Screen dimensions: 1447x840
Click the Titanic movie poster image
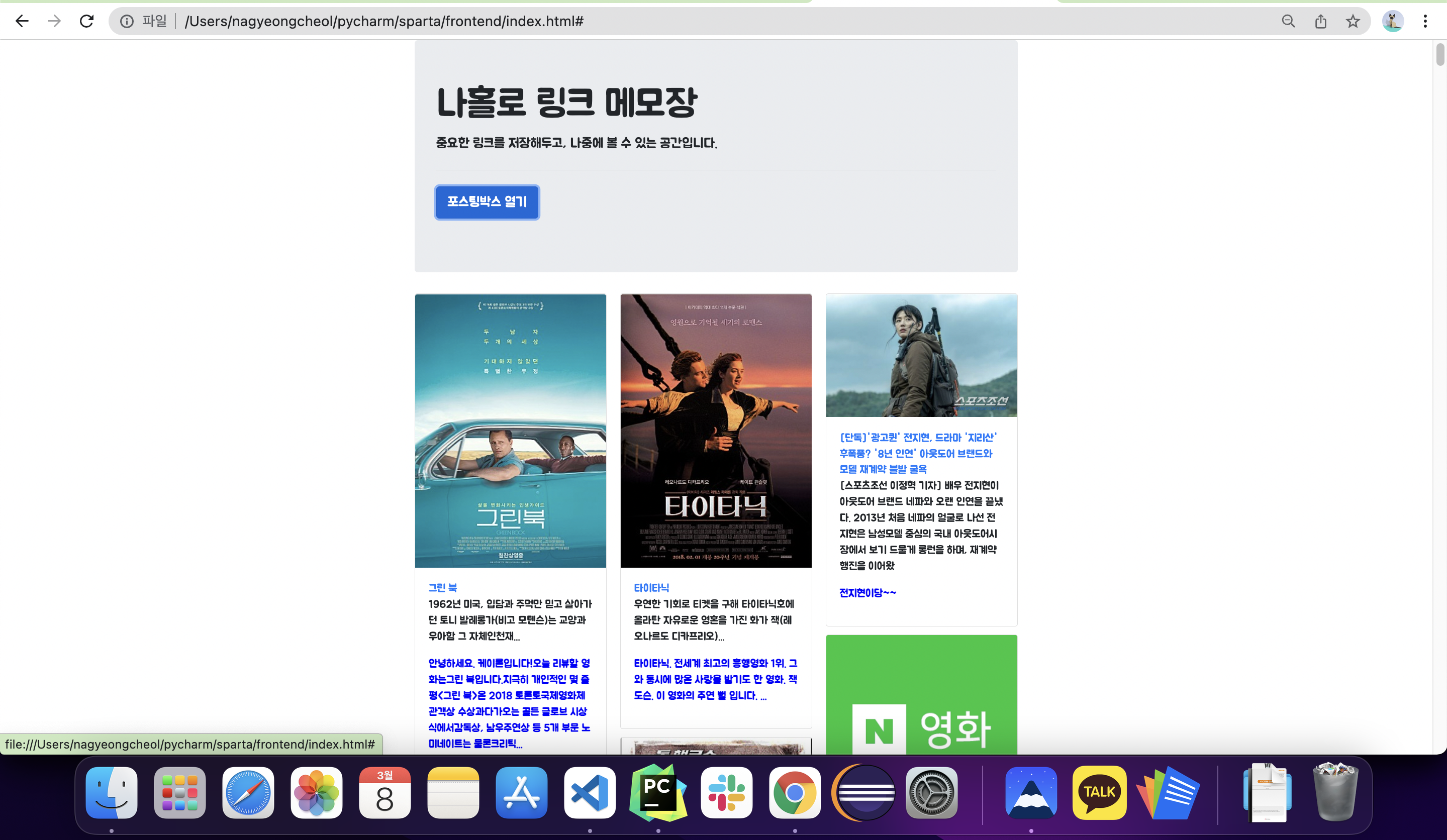pos(716,431)
